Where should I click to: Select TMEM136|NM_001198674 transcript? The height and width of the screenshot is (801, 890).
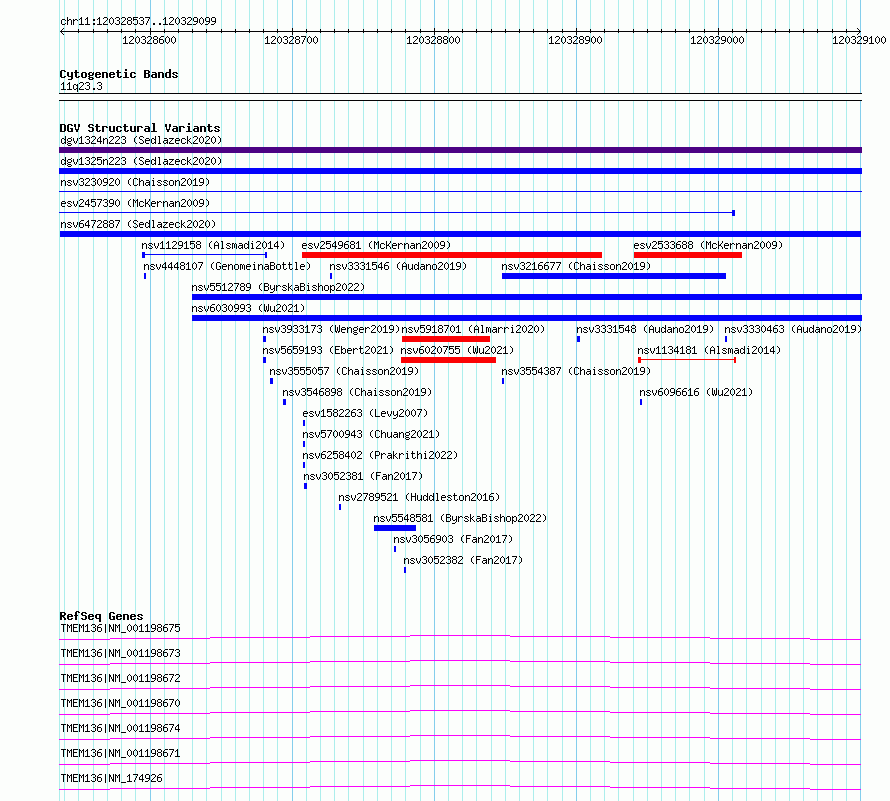click(x=120, y=728)
